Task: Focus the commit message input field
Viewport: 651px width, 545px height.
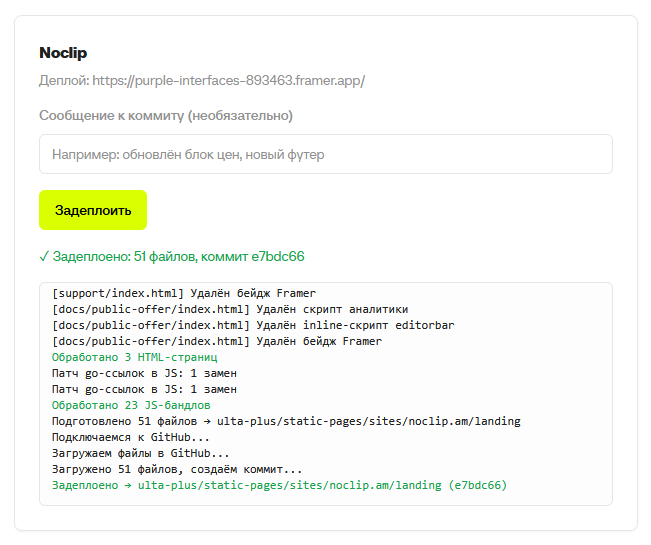Action: click(326, 154)
